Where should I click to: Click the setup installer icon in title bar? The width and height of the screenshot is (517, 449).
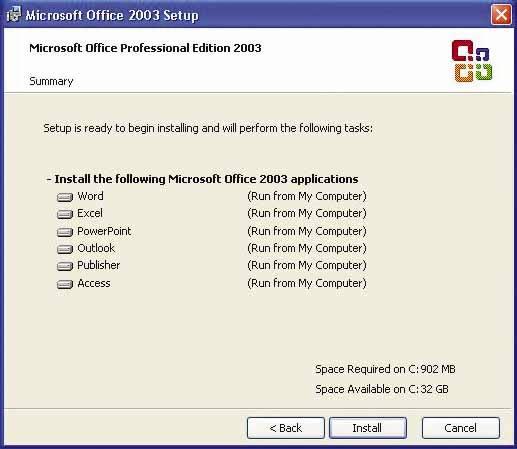13,15
